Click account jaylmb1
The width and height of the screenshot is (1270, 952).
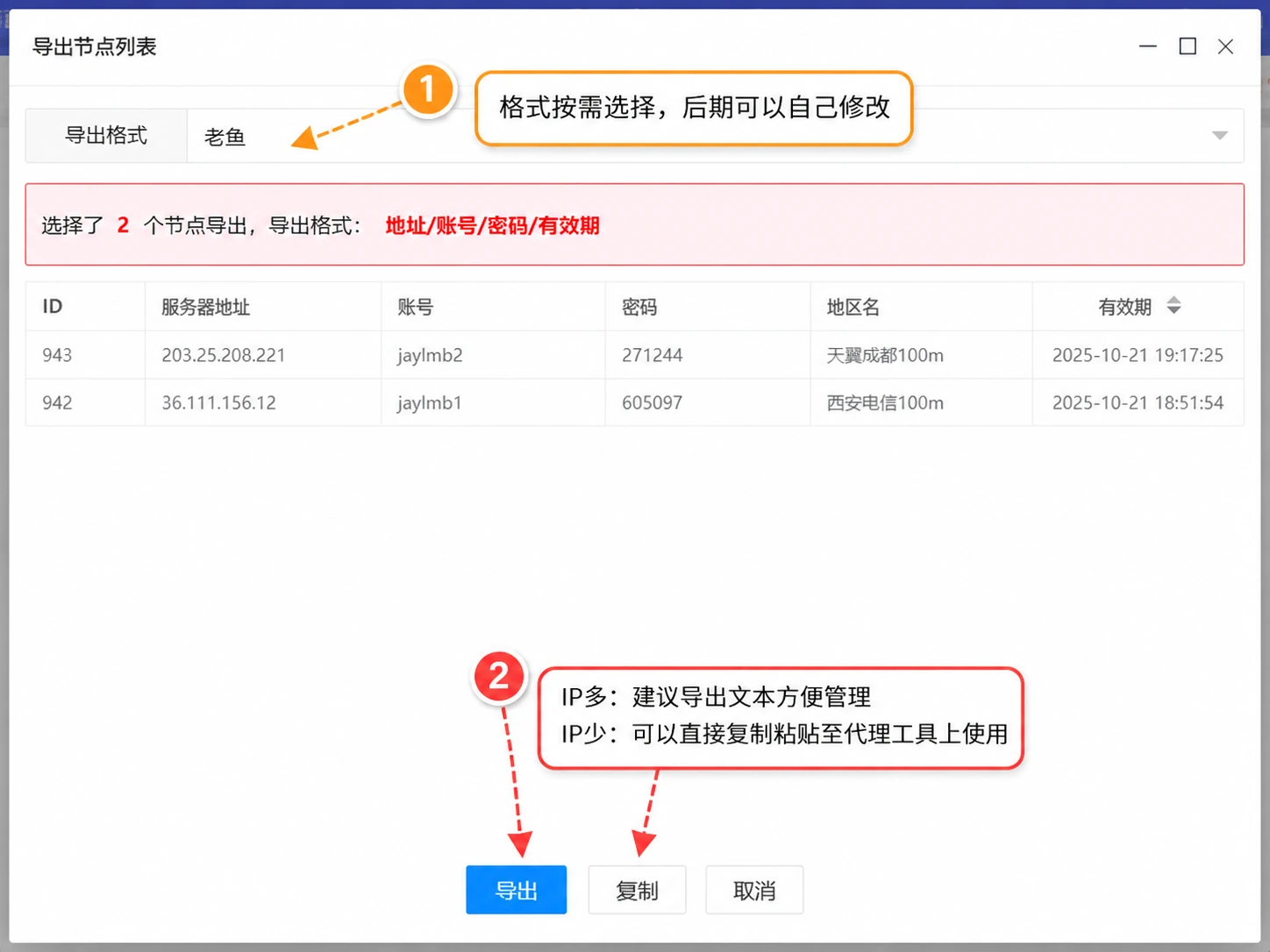(x=429, y=402)
